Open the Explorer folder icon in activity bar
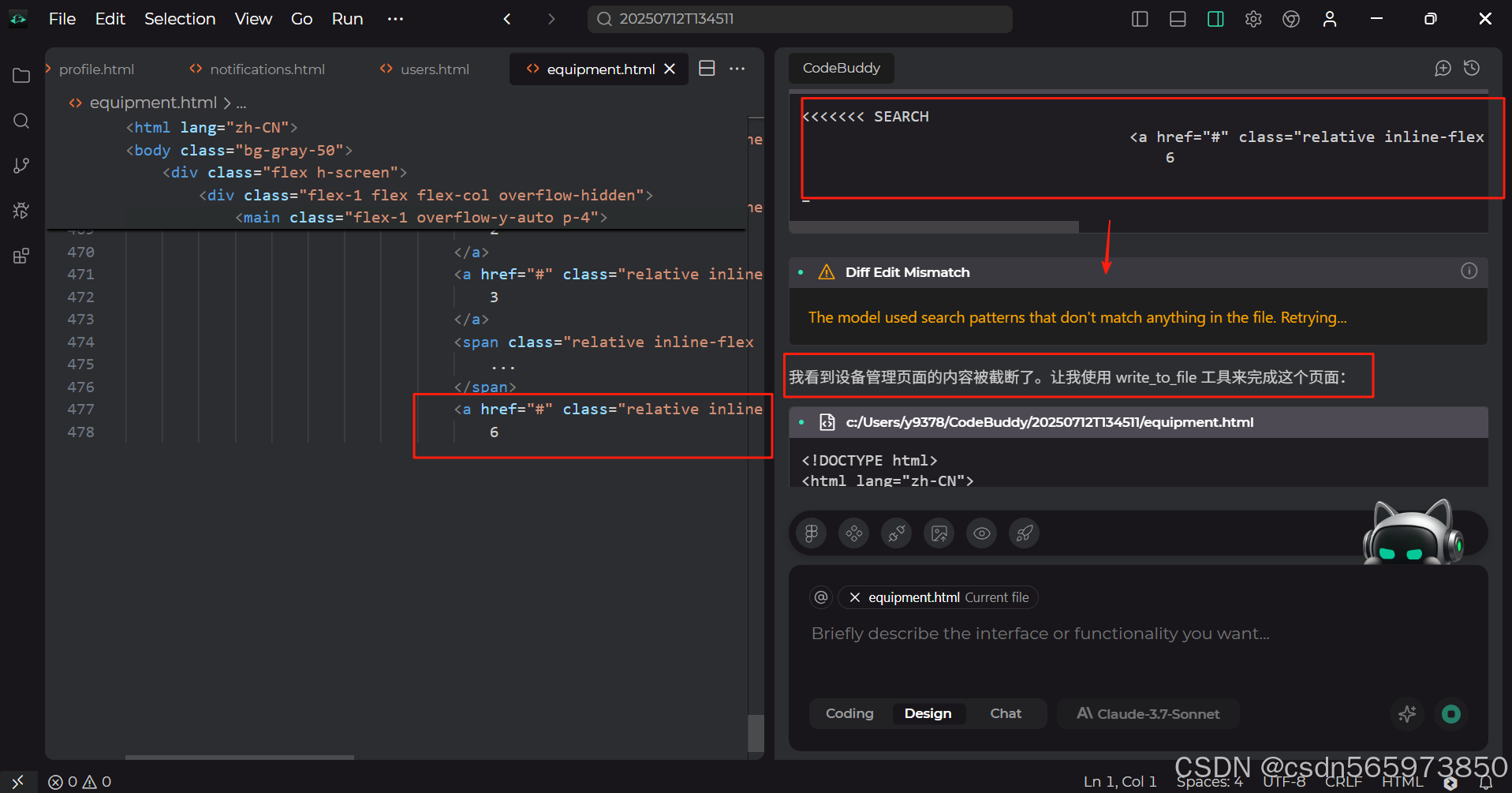Screen dimensions: 1512x793 coord(21,76)
